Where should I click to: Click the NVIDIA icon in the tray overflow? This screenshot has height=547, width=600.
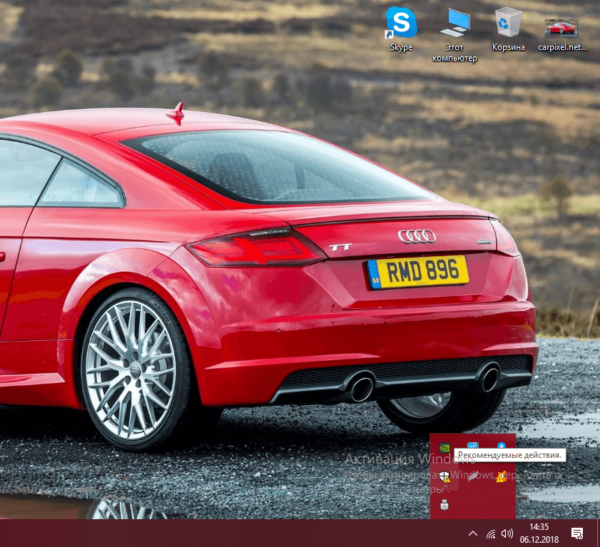[444, 447]
